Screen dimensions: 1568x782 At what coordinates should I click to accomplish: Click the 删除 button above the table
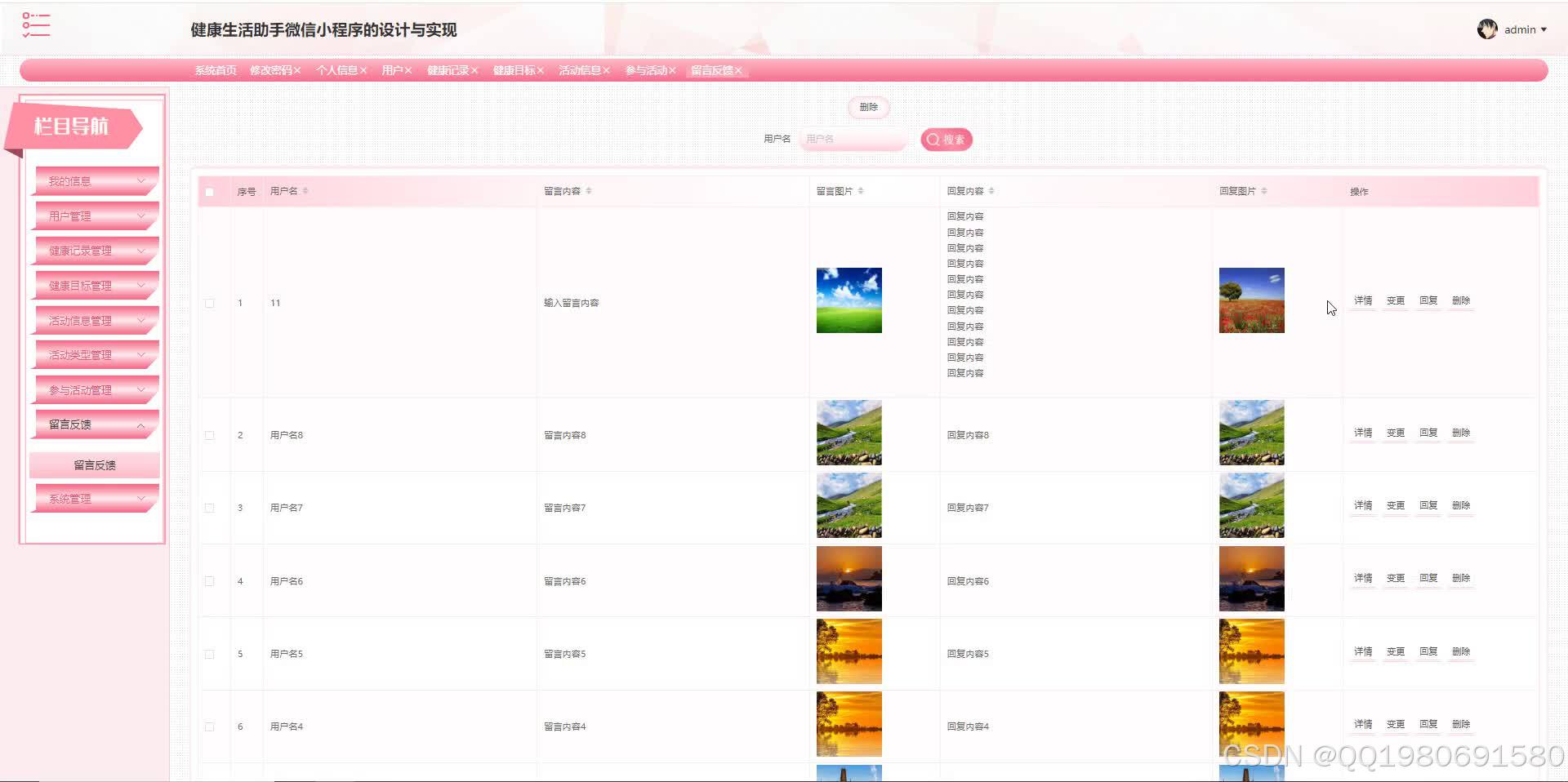click(x=868, y=107)
